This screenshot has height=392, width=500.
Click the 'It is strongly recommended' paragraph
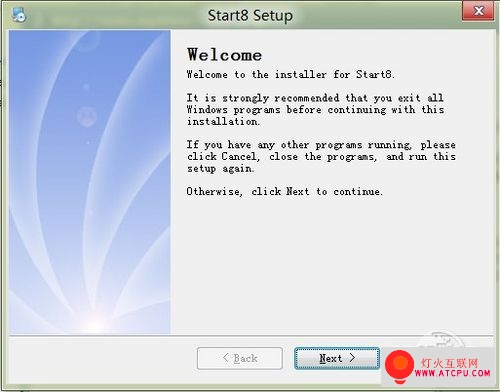point(315,109)
